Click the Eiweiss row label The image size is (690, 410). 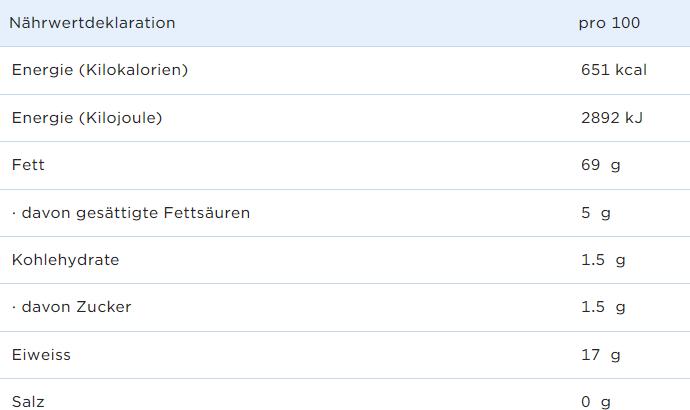[41, 355]
